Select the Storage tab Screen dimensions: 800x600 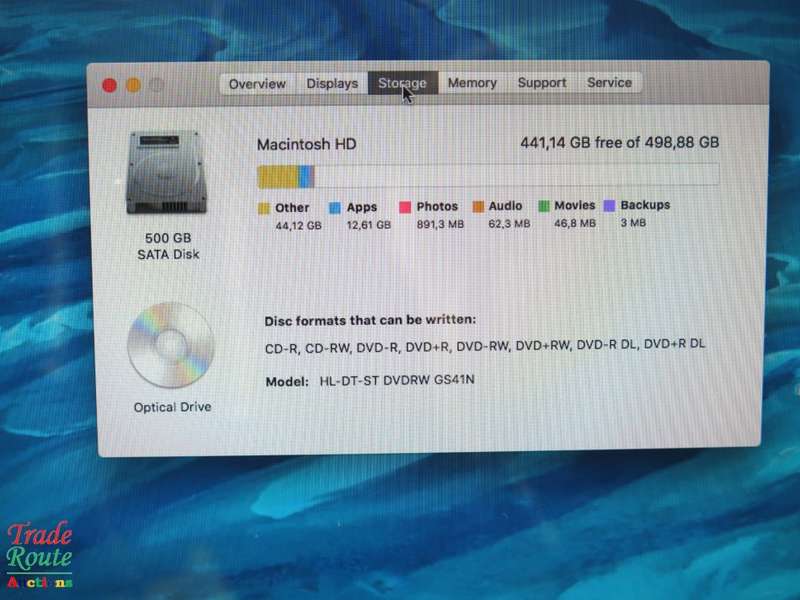click(x=403, y=83)
